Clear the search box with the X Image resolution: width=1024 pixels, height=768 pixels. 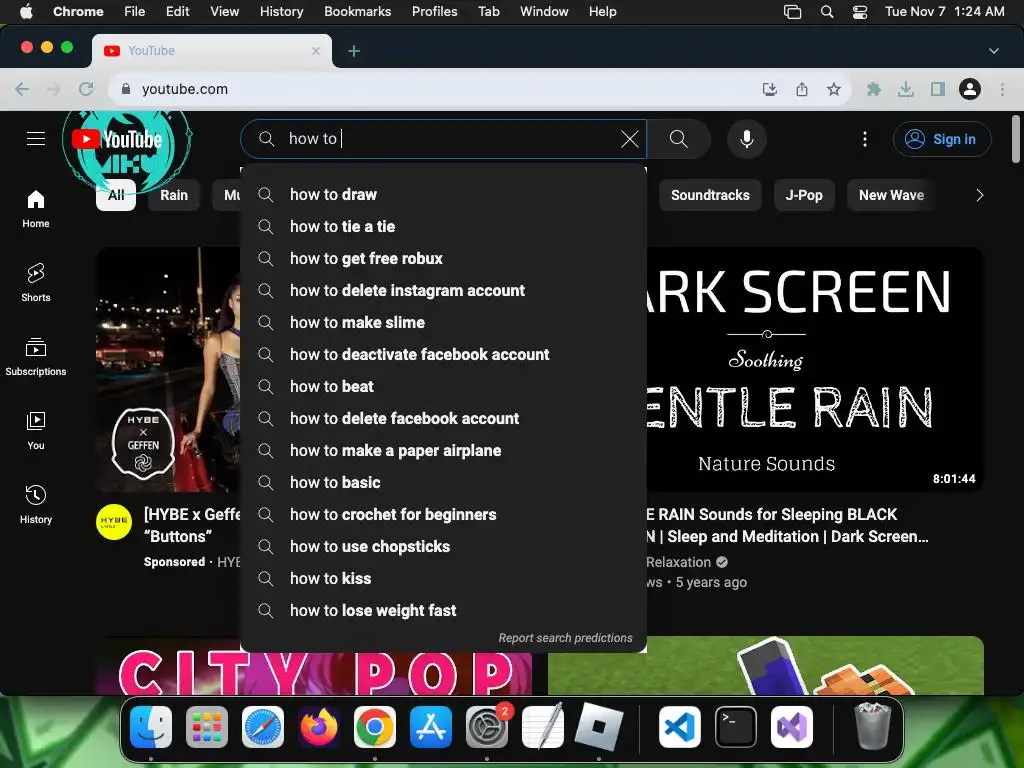tap(630, 138)
